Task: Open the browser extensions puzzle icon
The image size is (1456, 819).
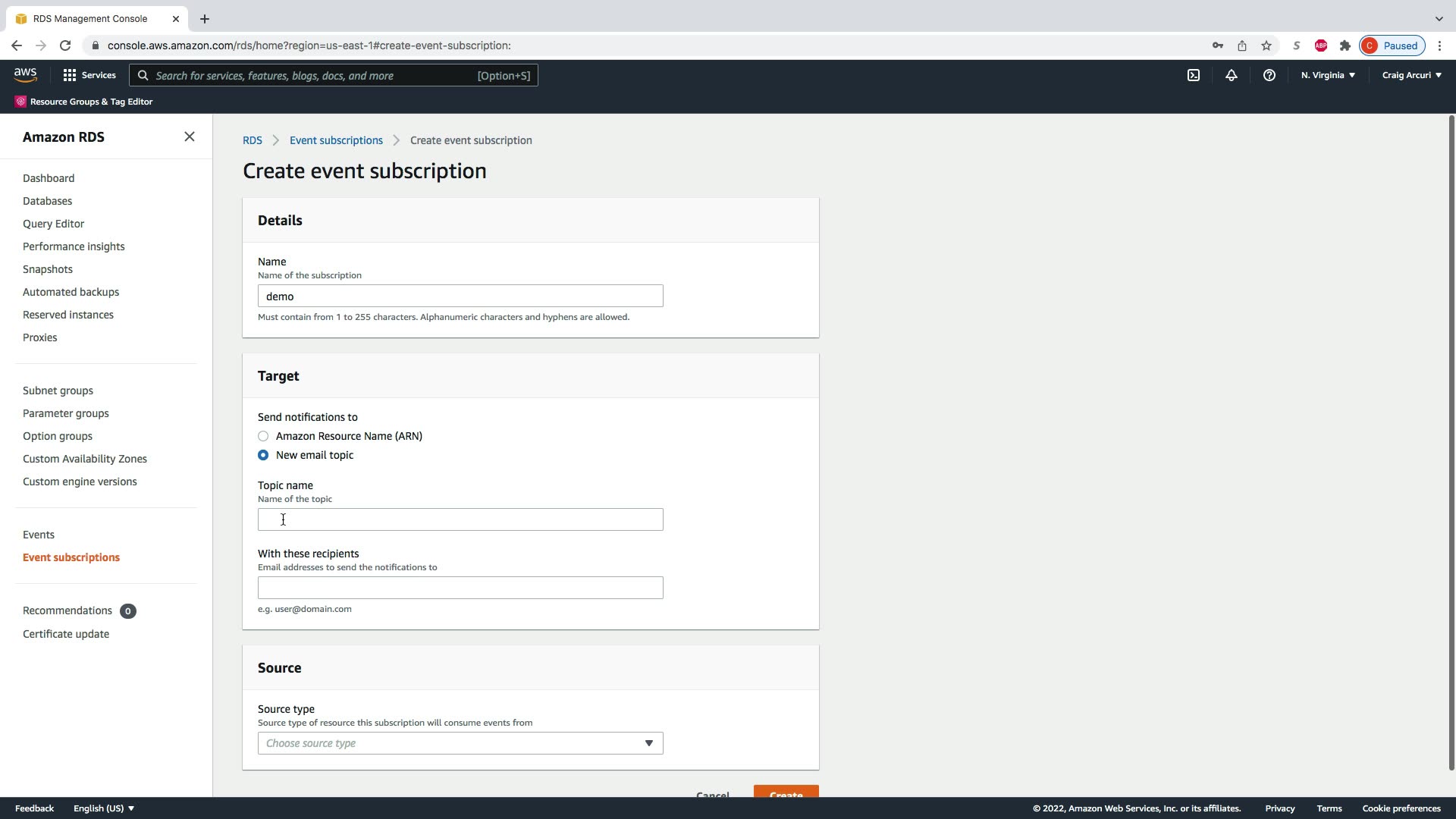Action: click(1345, 45)
